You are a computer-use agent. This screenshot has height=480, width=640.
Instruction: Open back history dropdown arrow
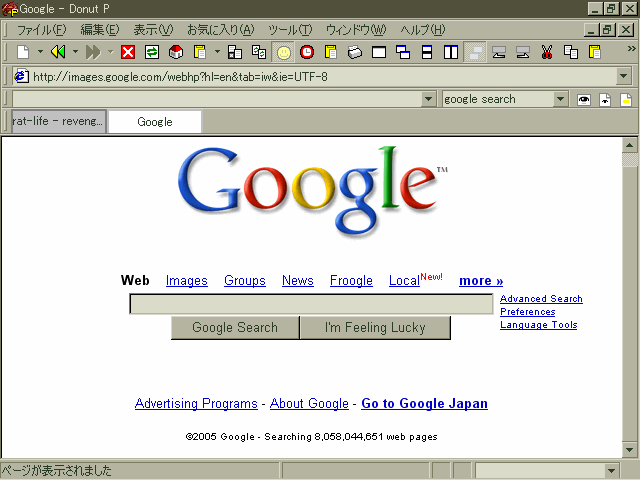pos(75,52)
